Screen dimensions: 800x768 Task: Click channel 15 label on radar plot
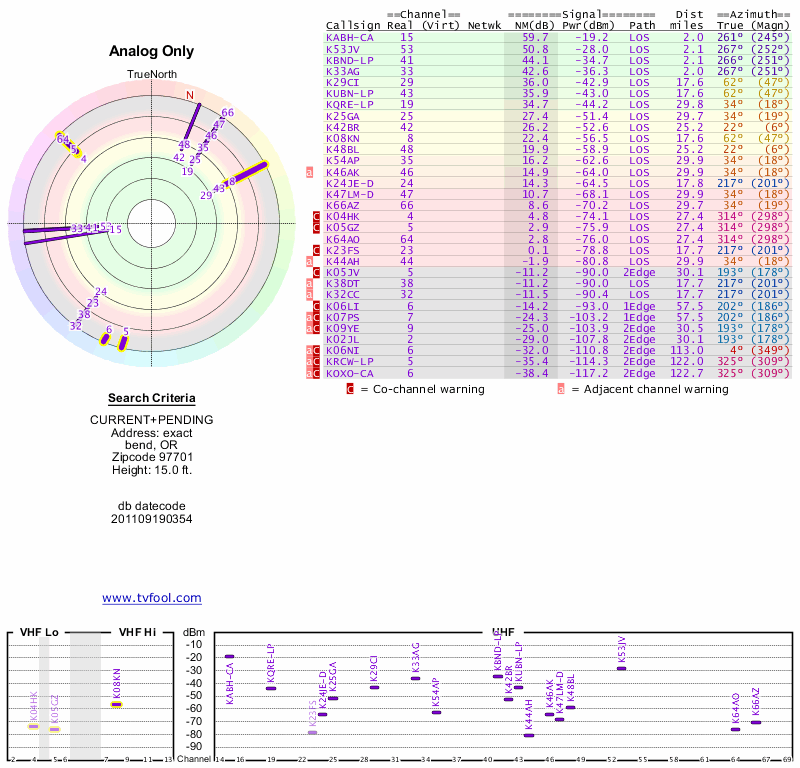point(116,230)
